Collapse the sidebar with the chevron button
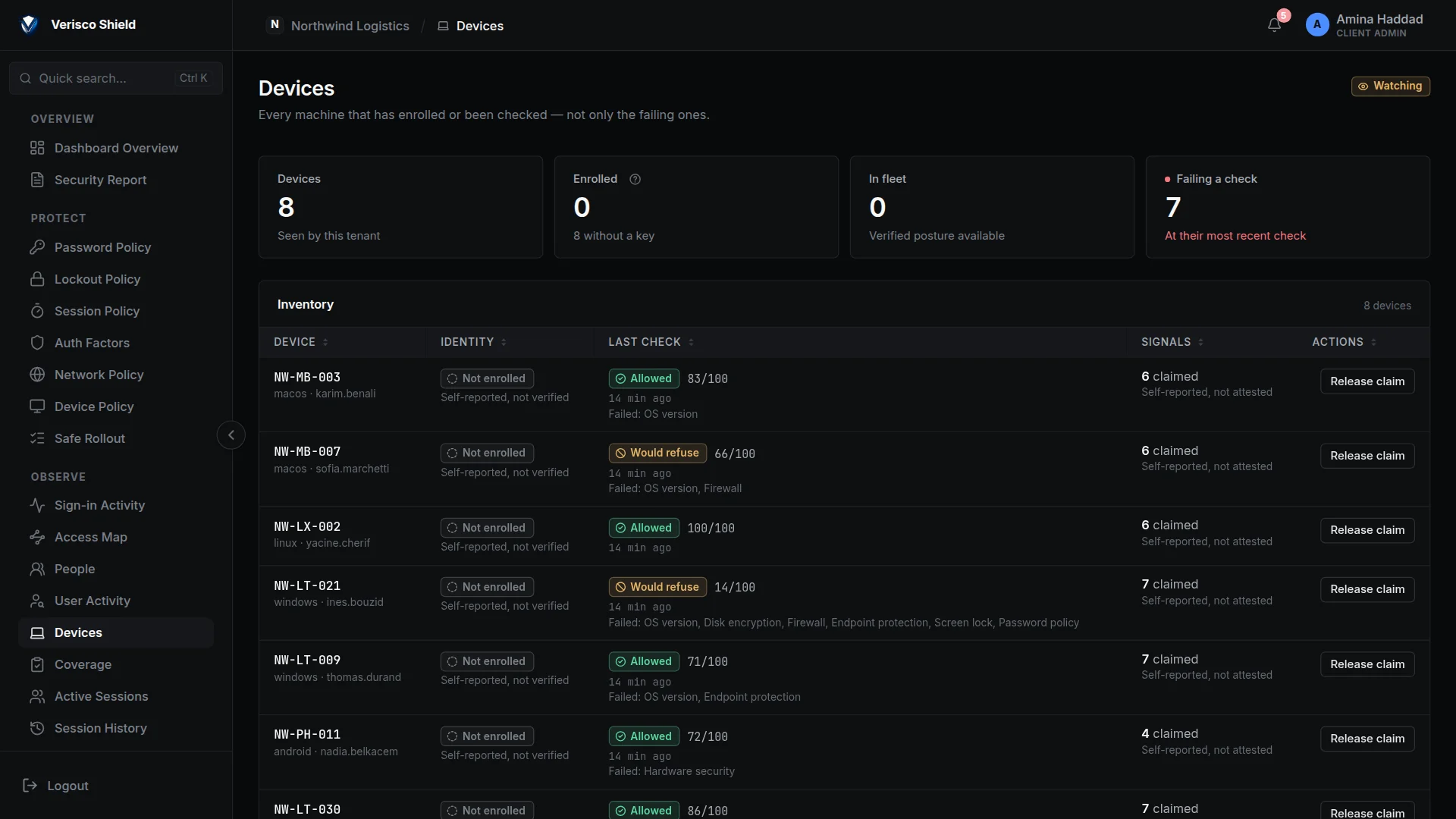The height and width of the screenshot is (819, 1456). point(231,435)
